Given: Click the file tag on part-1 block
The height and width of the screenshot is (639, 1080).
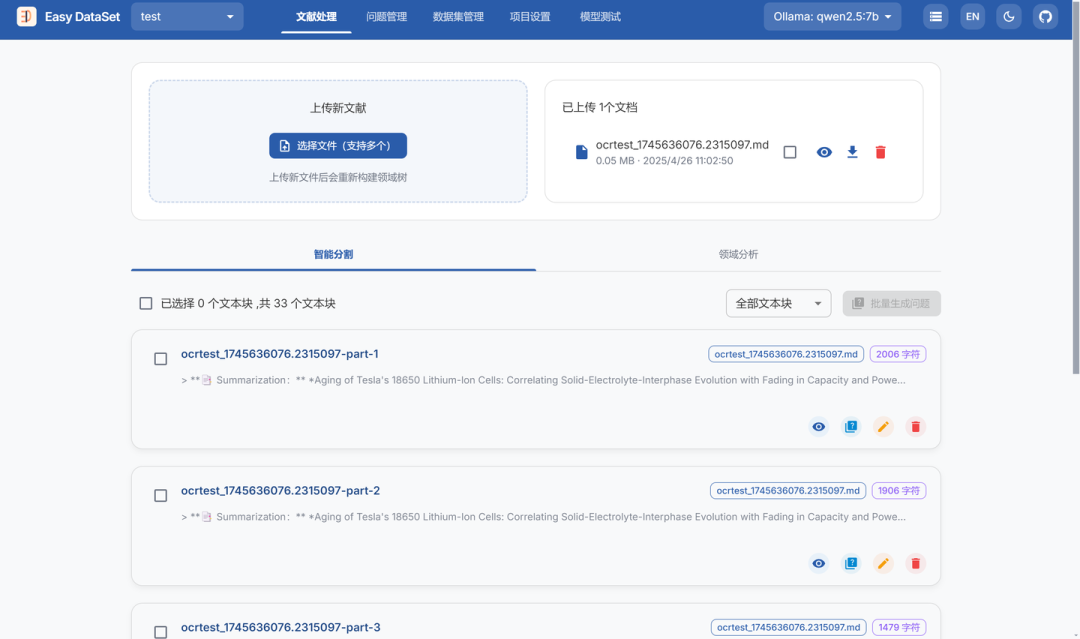Looking at the screenshot, I should [786, 354].
